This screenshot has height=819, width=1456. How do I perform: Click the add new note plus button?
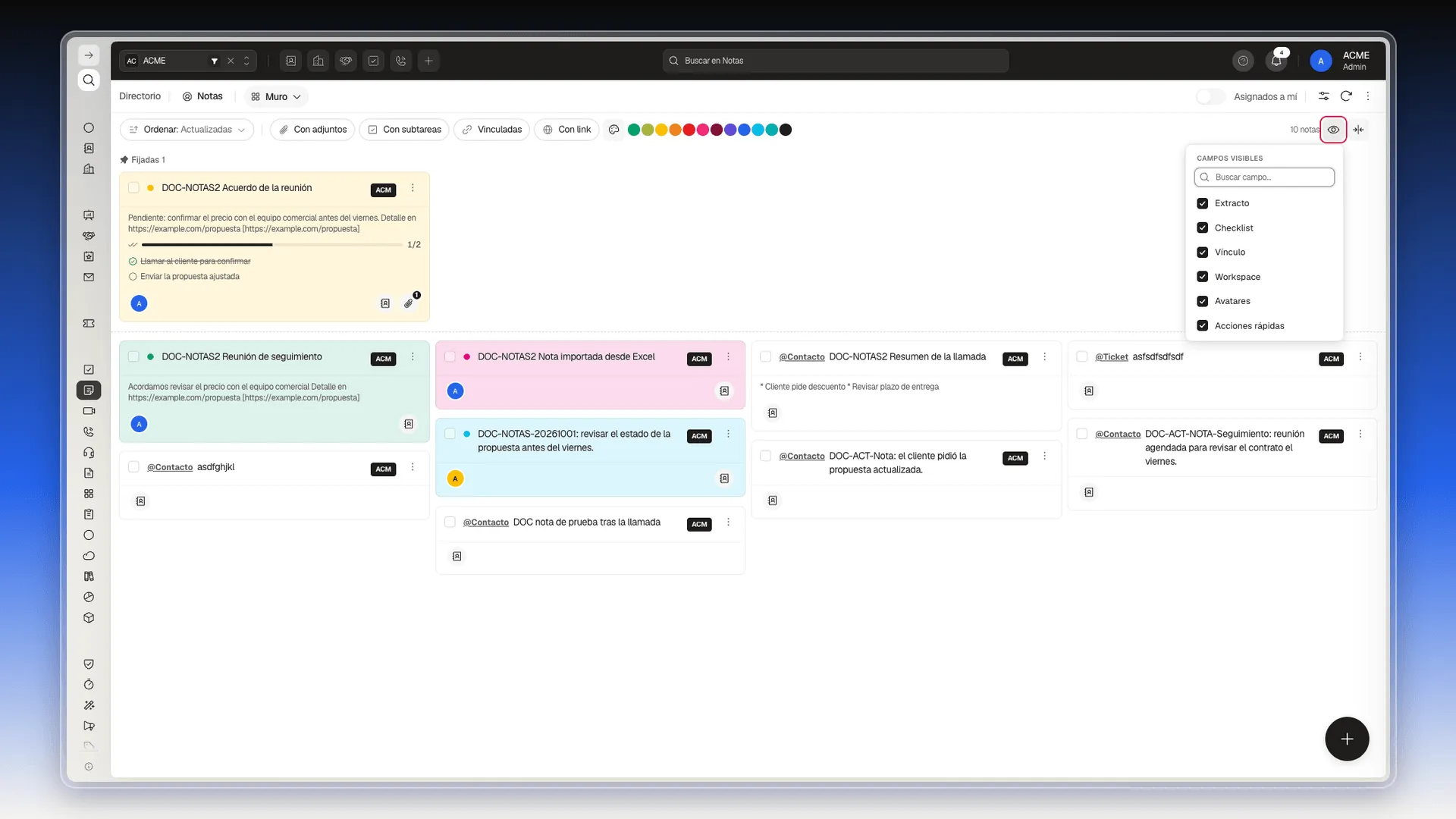[1347, 739]
